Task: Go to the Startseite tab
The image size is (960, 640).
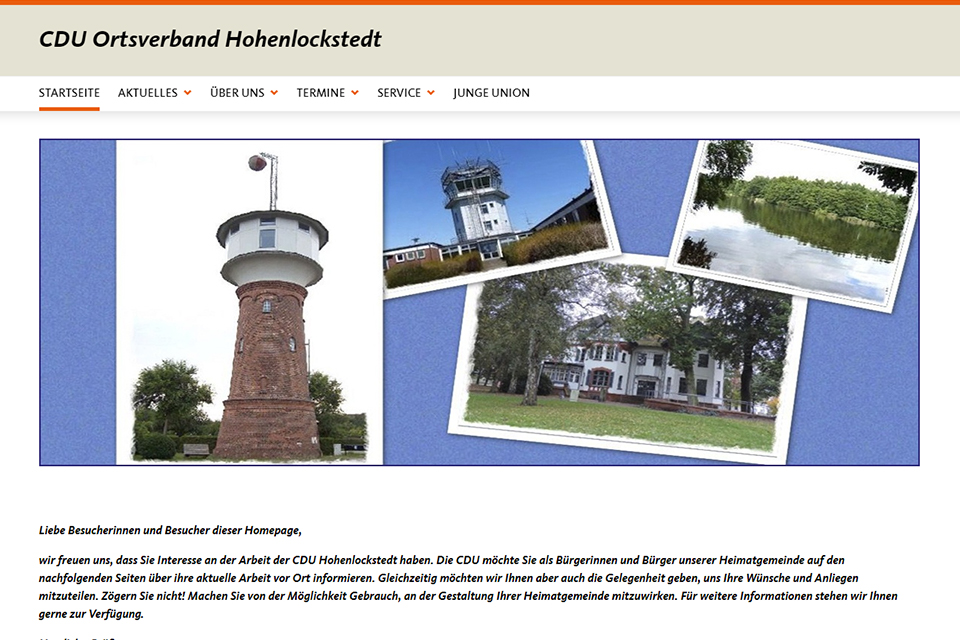Action: tap(69, 93)
